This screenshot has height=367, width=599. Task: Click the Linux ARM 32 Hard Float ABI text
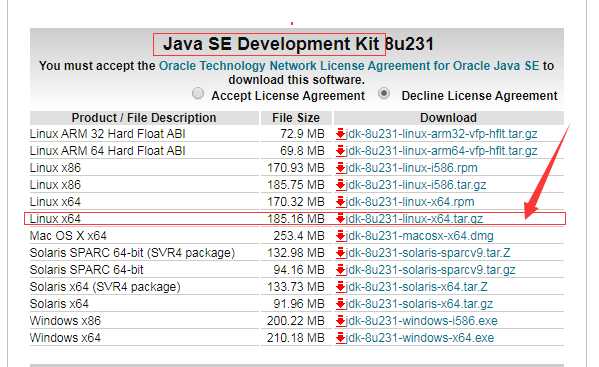pos(107,134)
